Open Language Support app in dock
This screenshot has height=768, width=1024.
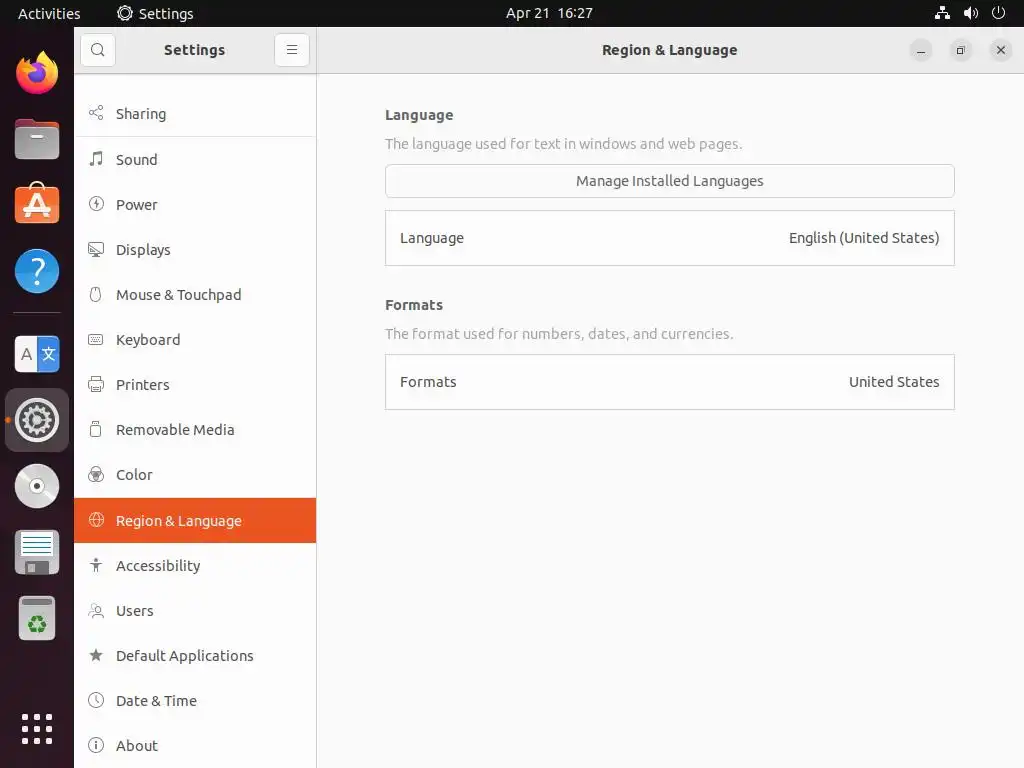pyautogui.click(x=37, y=354)
